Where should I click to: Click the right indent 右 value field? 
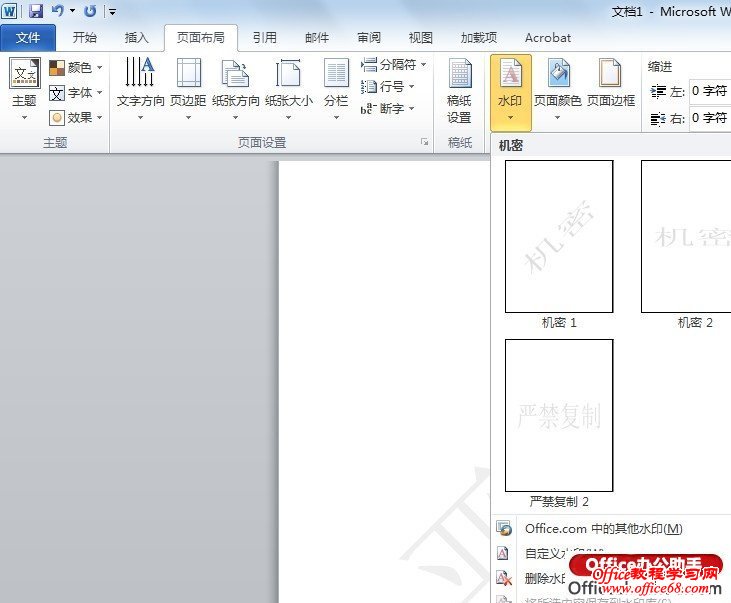coord(710,118)
